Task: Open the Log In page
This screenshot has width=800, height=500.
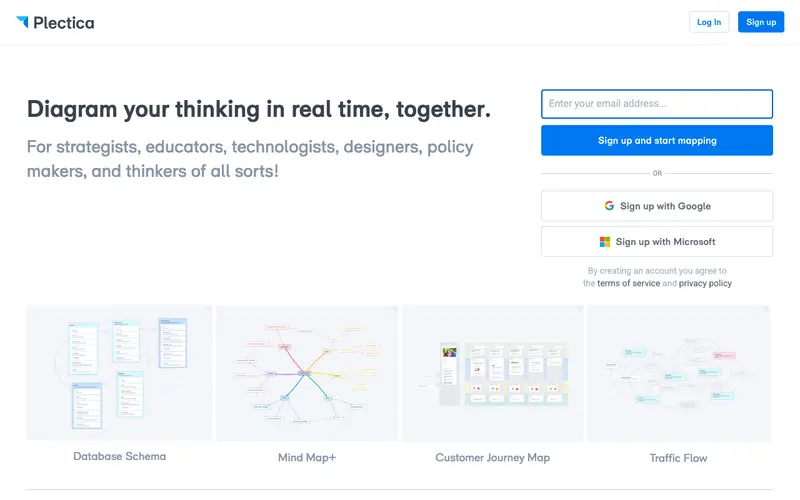Action: [x=709, y=22]
